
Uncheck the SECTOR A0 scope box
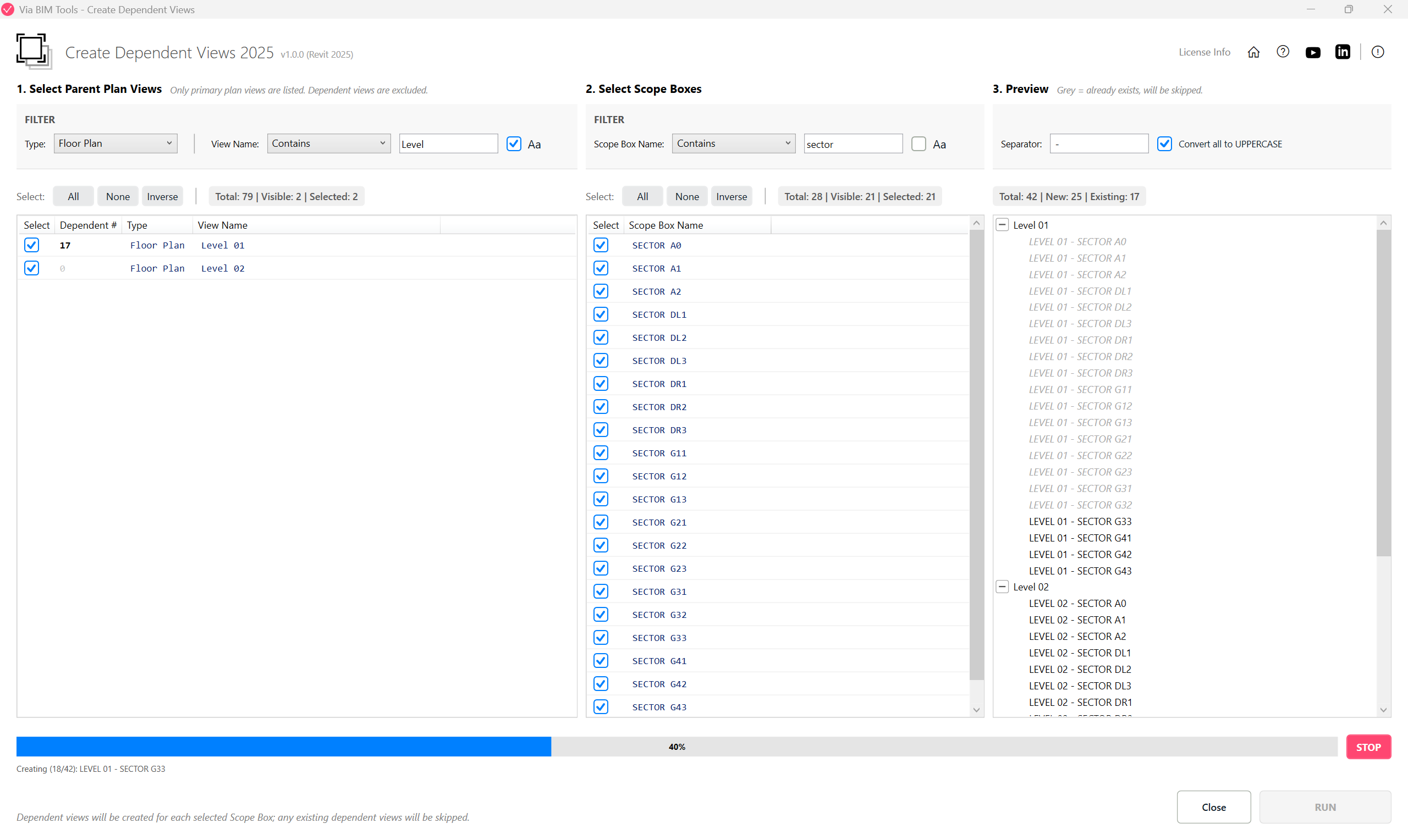click(601, 245)
